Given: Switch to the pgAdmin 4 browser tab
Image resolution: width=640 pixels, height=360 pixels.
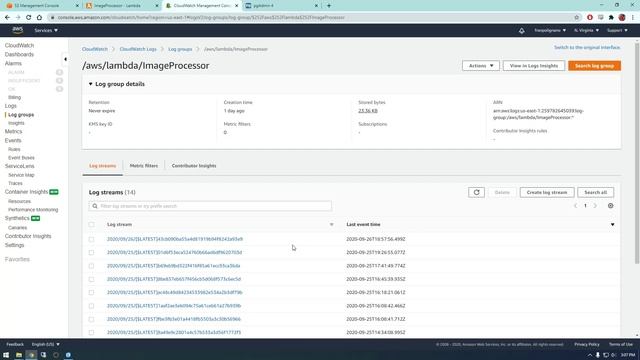Looking at the screenshot, I should click(282, 6).
